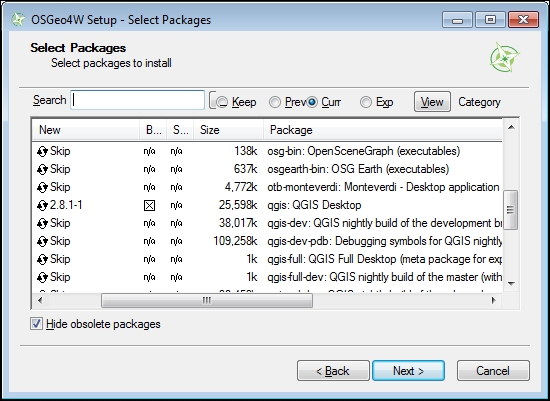Uncheck Hide obsolete packages
The height and width of the screenshot is (401, 550).
[x=36, y=324]
